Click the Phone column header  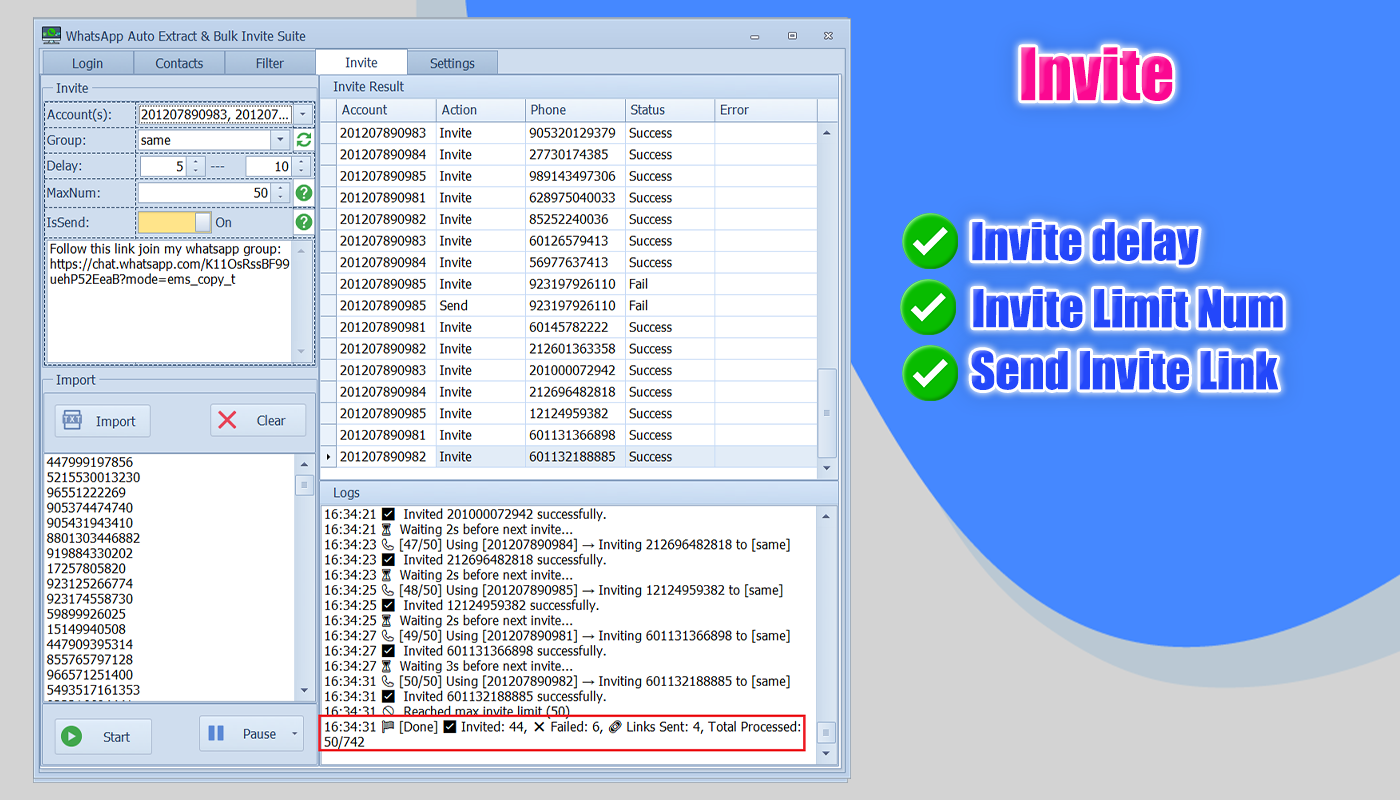tap(576, 110)
